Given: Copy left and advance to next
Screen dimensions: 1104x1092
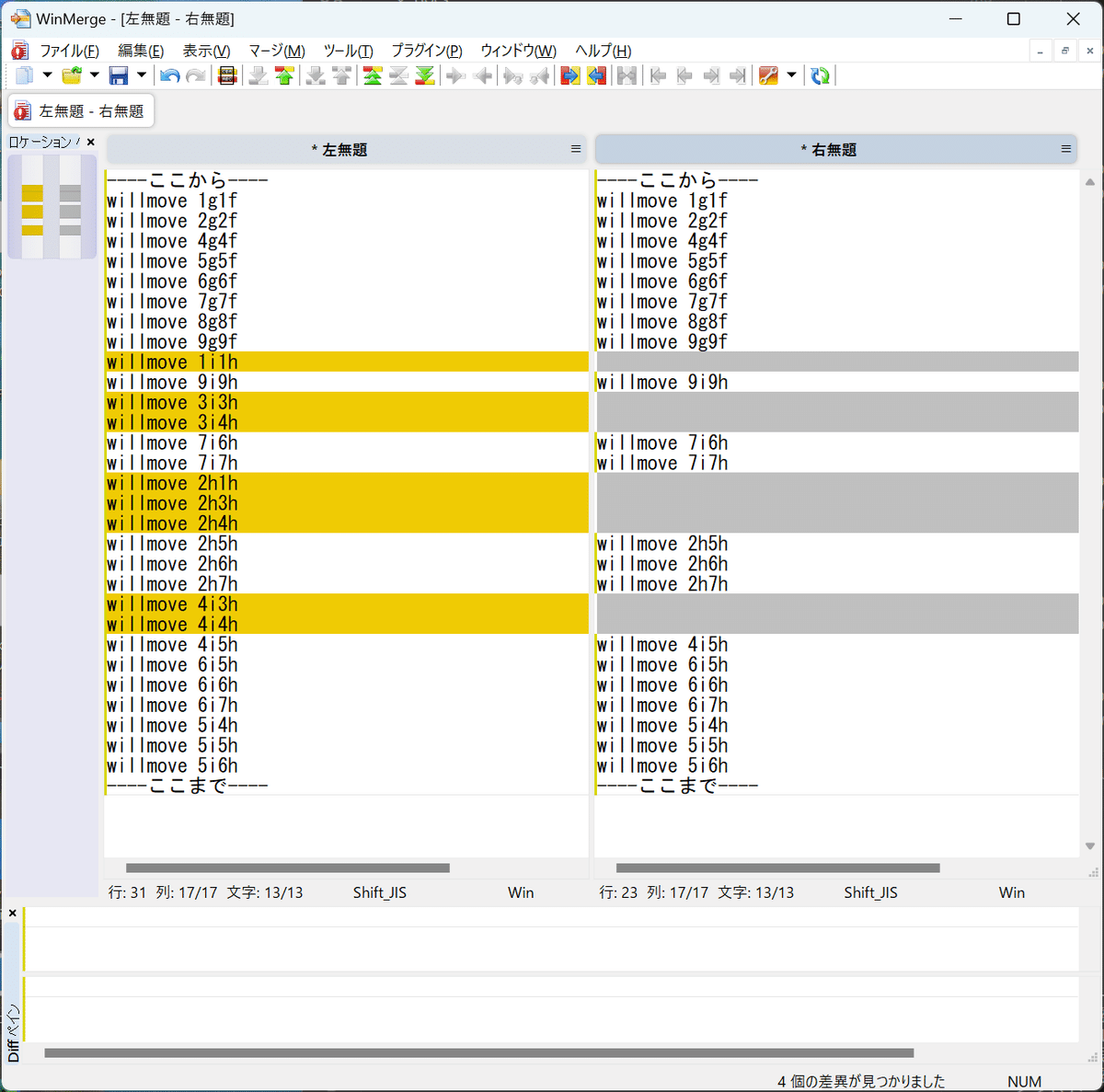Looking at the screenshot, I should (540, 75).
